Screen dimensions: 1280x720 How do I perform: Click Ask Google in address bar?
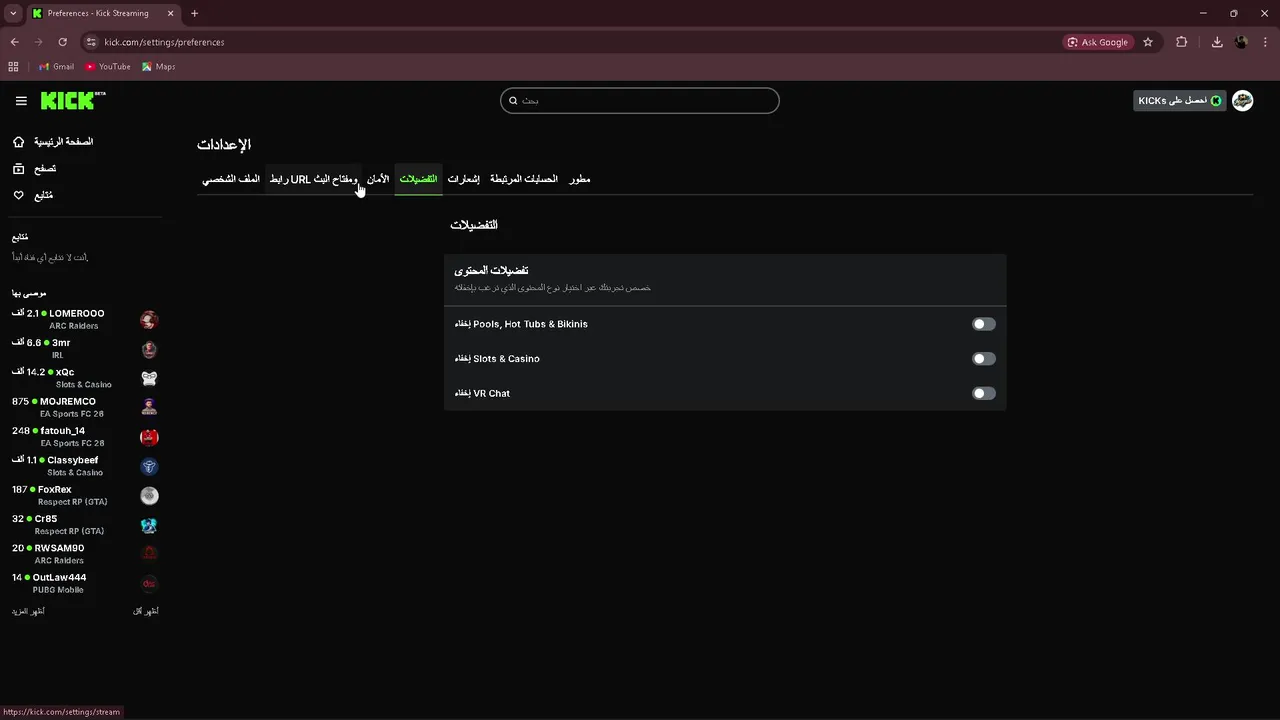pyautogui.click(x=1098, y=42)
